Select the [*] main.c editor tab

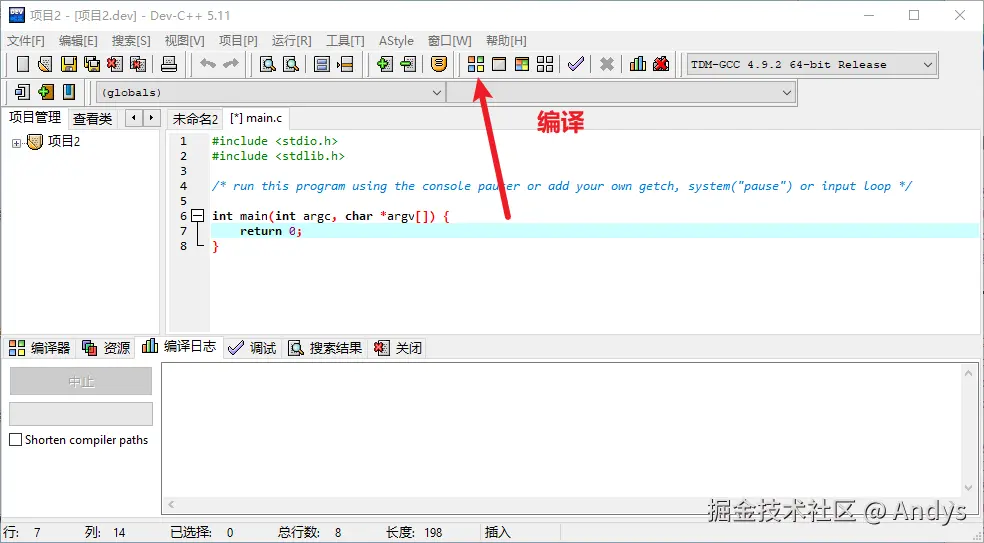tap(256, 118)
